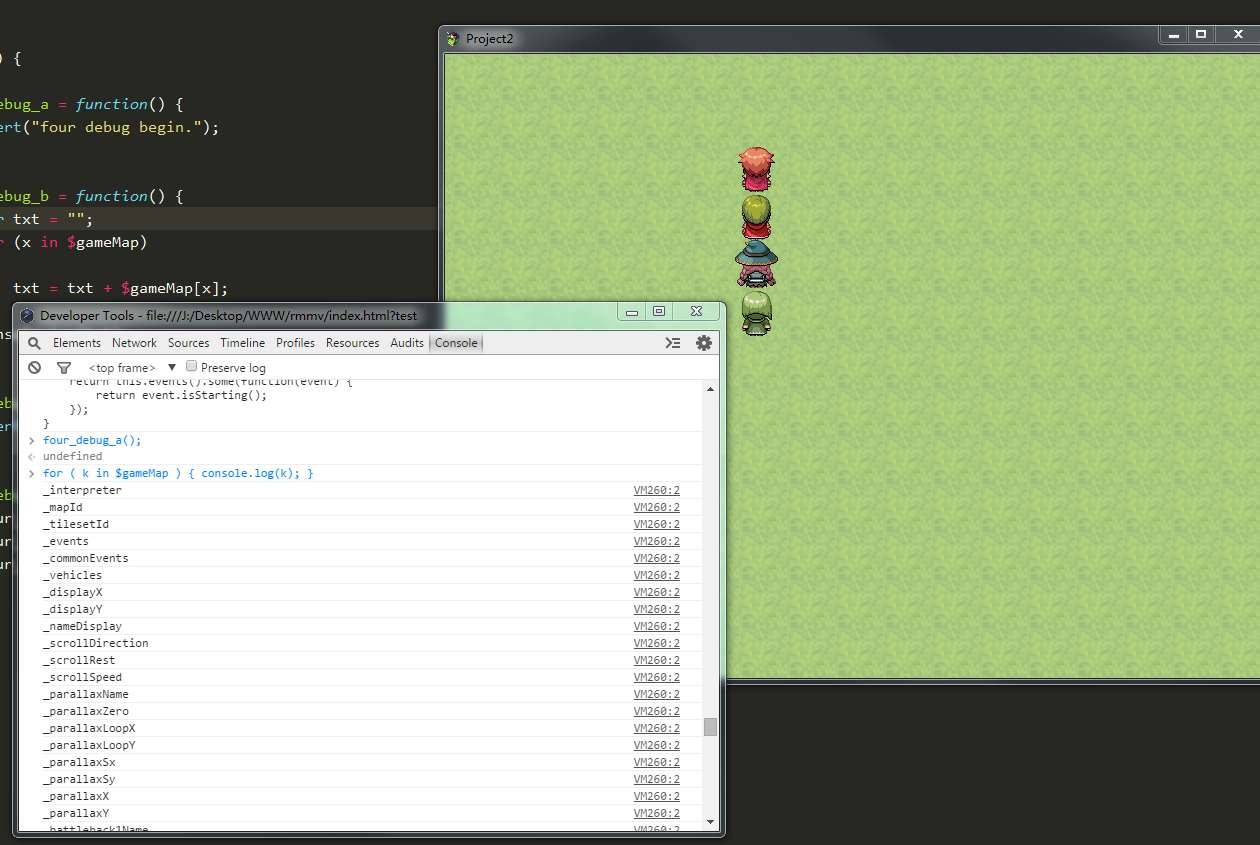Image resolution: width=1260 pixels, height=845 pixels.
Task: Maximize the Developer Tools window
Action: click(x=659, y=312)
